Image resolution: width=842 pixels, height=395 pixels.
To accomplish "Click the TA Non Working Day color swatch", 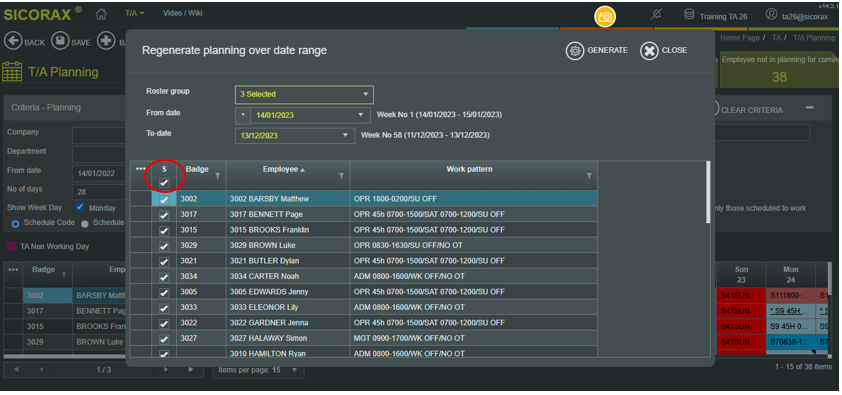I will [x=11, y=247].
